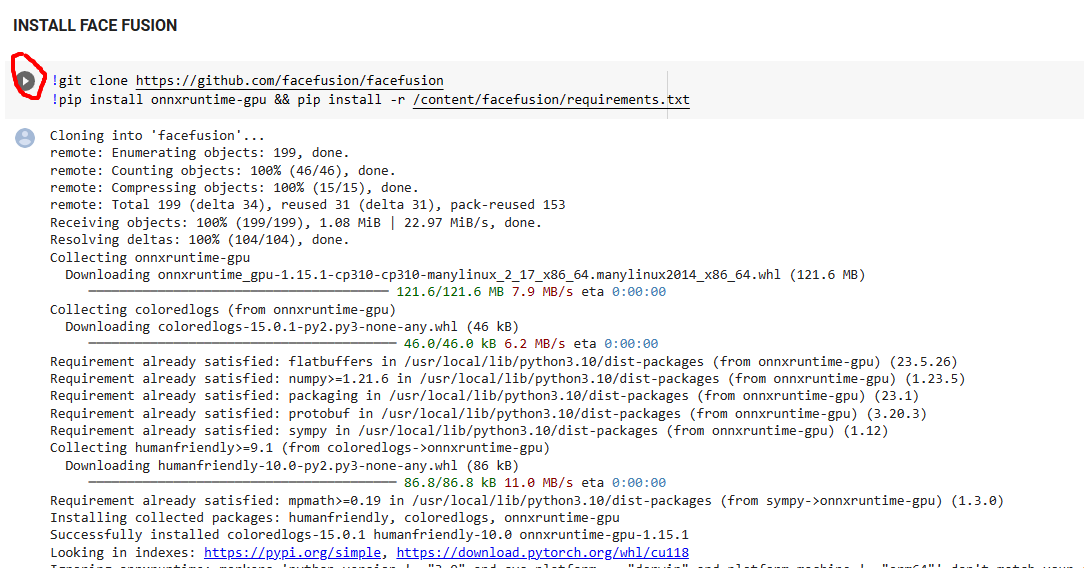Image resolution: width=1084 pixels, height=568 pixels.
Task: Click the Downloading coloredlogs wheel filename line
Action: point(292,327)
